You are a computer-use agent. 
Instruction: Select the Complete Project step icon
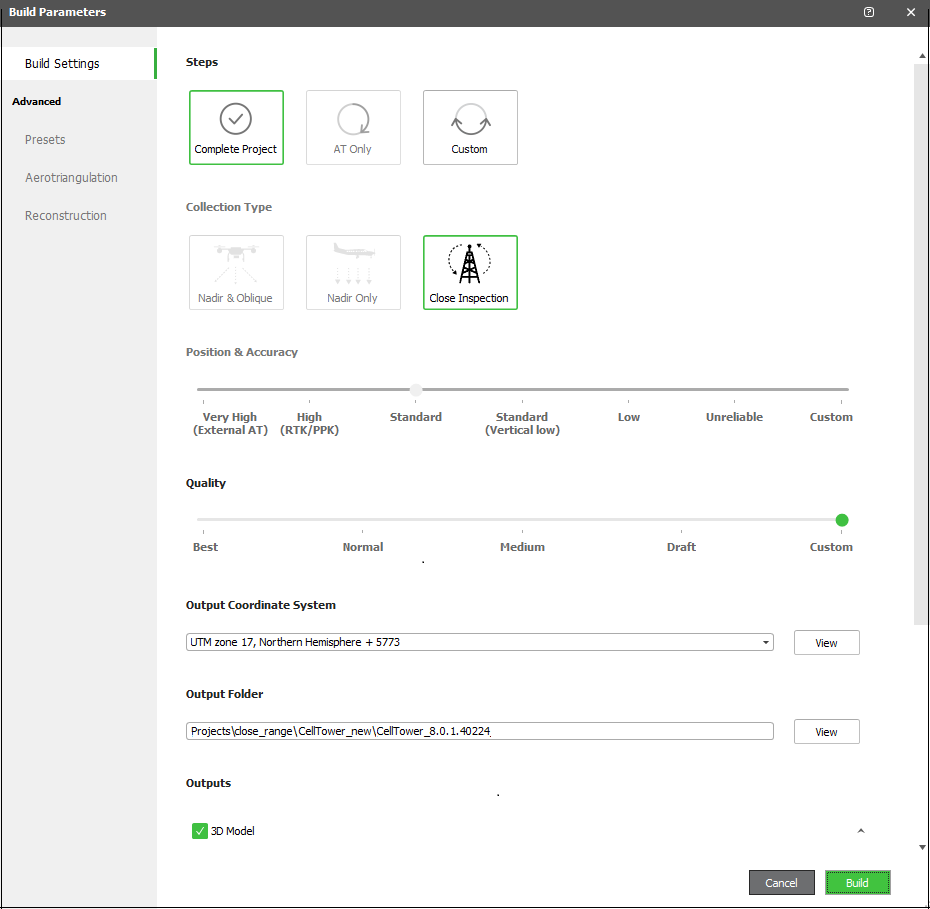point(236,127)
